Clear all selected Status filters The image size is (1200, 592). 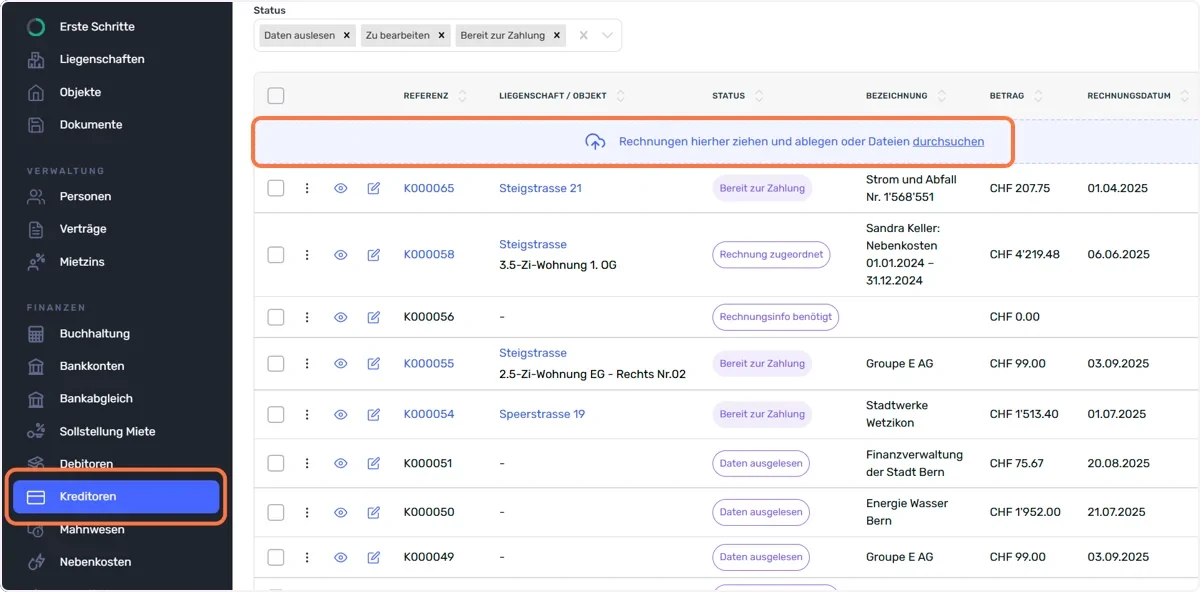(584, 35)
